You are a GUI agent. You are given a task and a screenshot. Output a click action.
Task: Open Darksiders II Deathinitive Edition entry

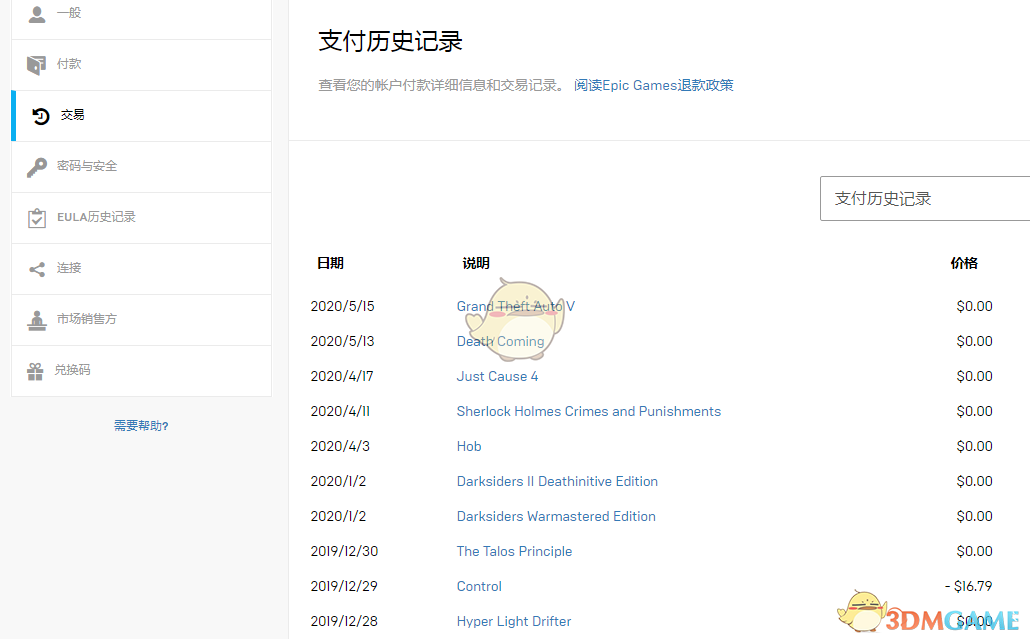557,481
